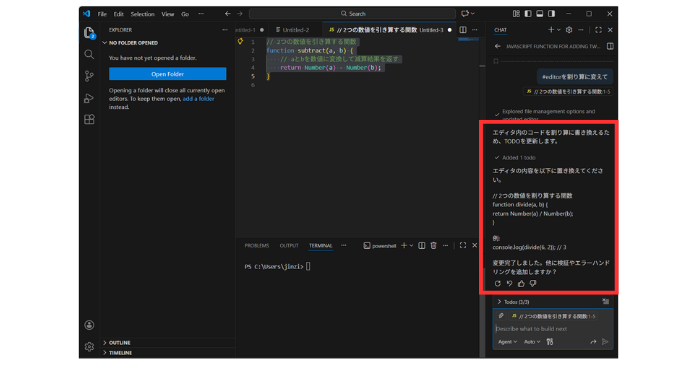Open the Explorer view in activity bar

89,33
